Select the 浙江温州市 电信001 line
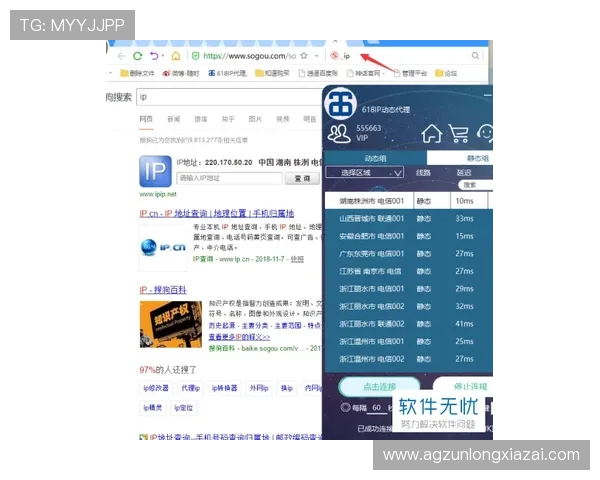The width and height of the screenshot is (600, 480). pyautogui.click(x=409, y=341)
